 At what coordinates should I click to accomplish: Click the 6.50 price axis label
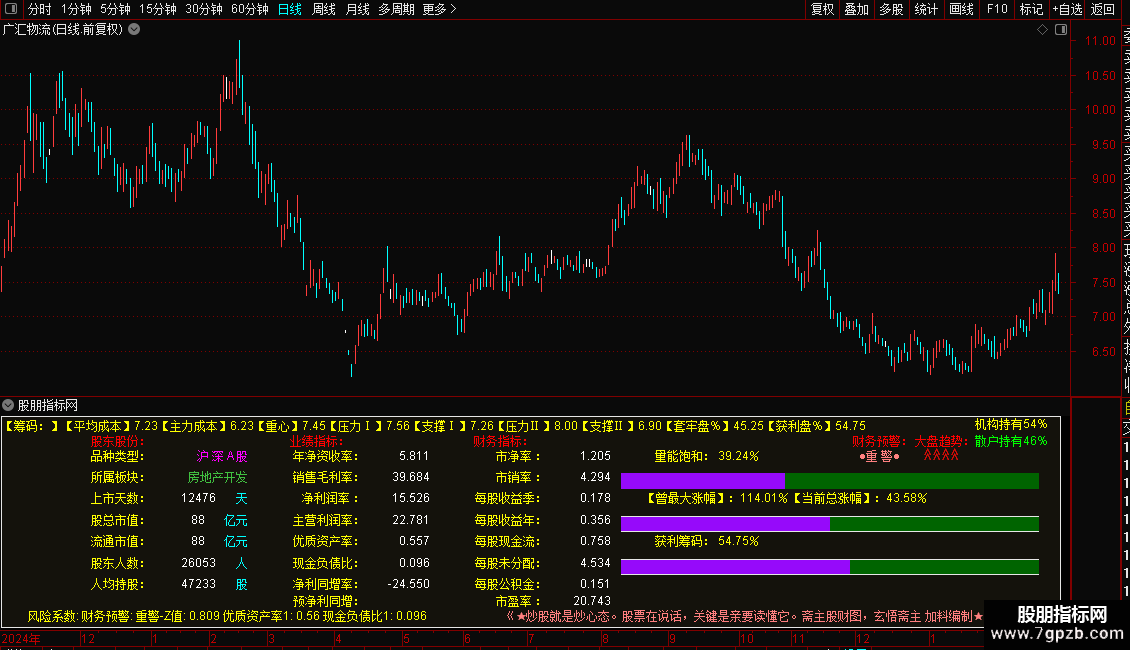click(1103, 352)
